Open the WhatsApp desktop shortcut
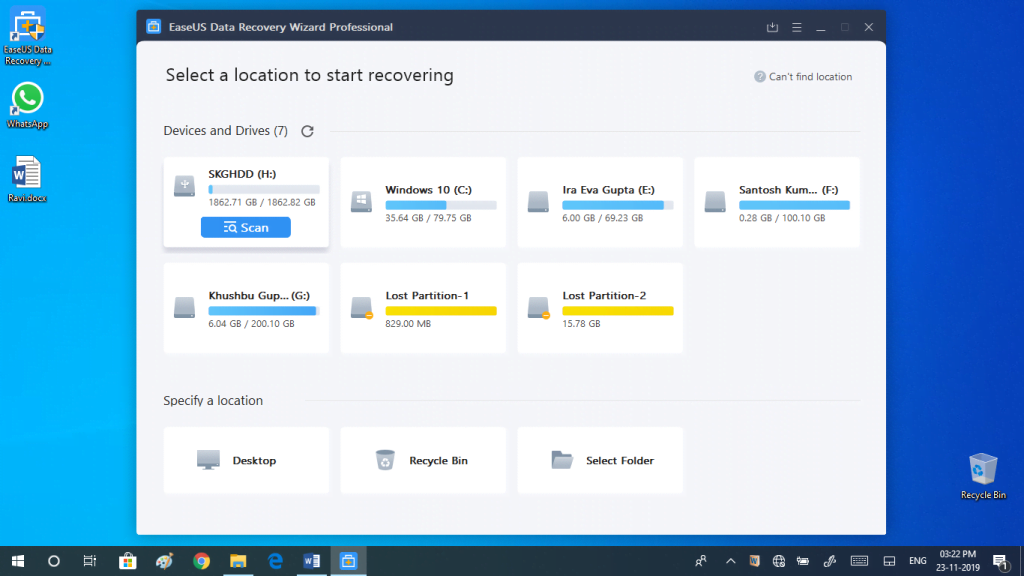This screenshot has width=1024, height=576. [x=27, y=106]
